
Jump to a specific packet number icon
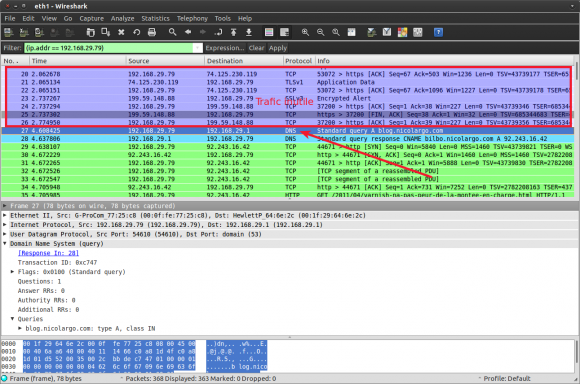(x=218, y=33)
